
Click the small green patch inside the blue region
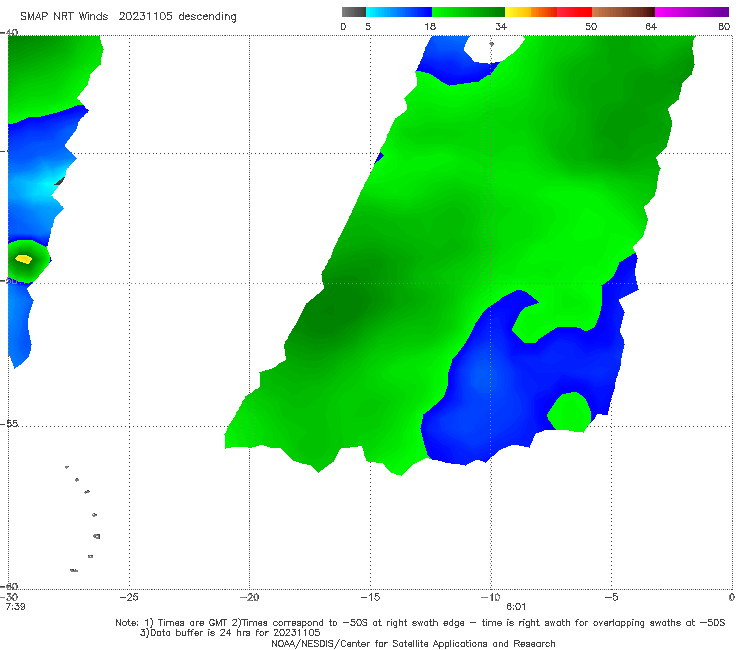tap(570, 412)
